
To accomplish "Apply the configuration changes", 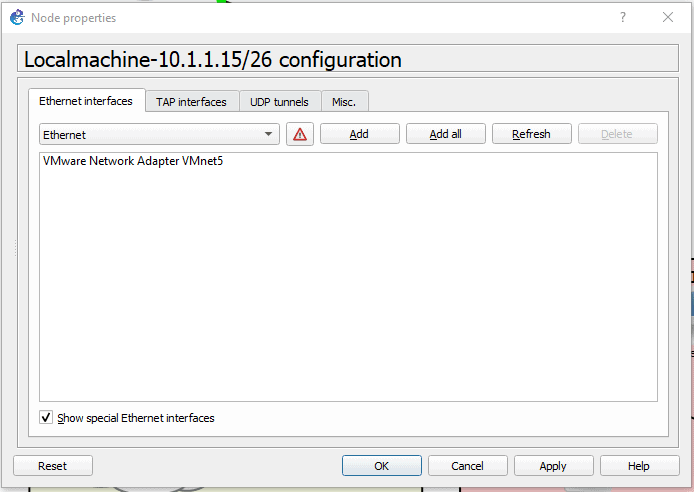I will click(x=553, y=466).
